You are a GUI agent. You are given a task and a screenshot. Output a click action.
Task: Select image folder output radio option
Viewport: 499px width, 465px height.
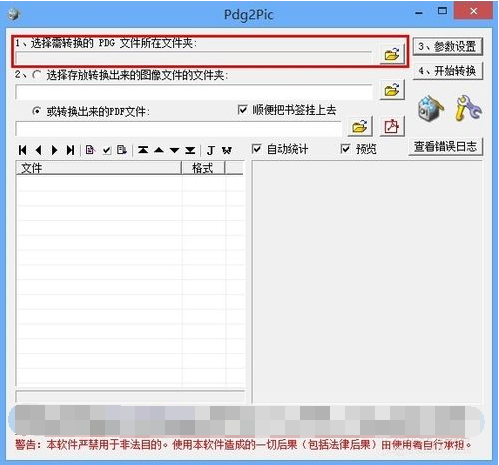click(37, 75)
